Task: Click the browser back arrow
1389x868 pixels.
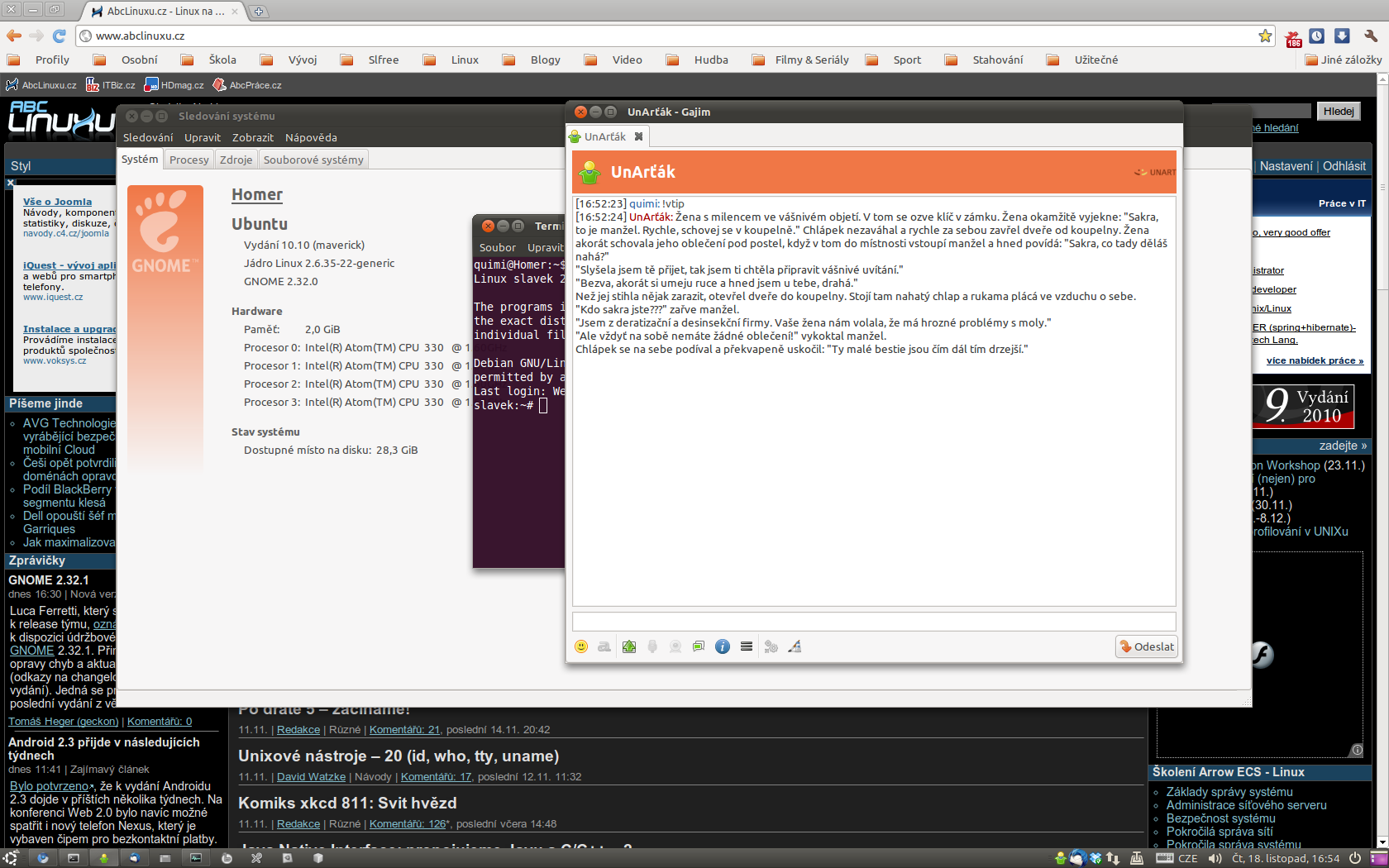Action: [x=14, y=36]
